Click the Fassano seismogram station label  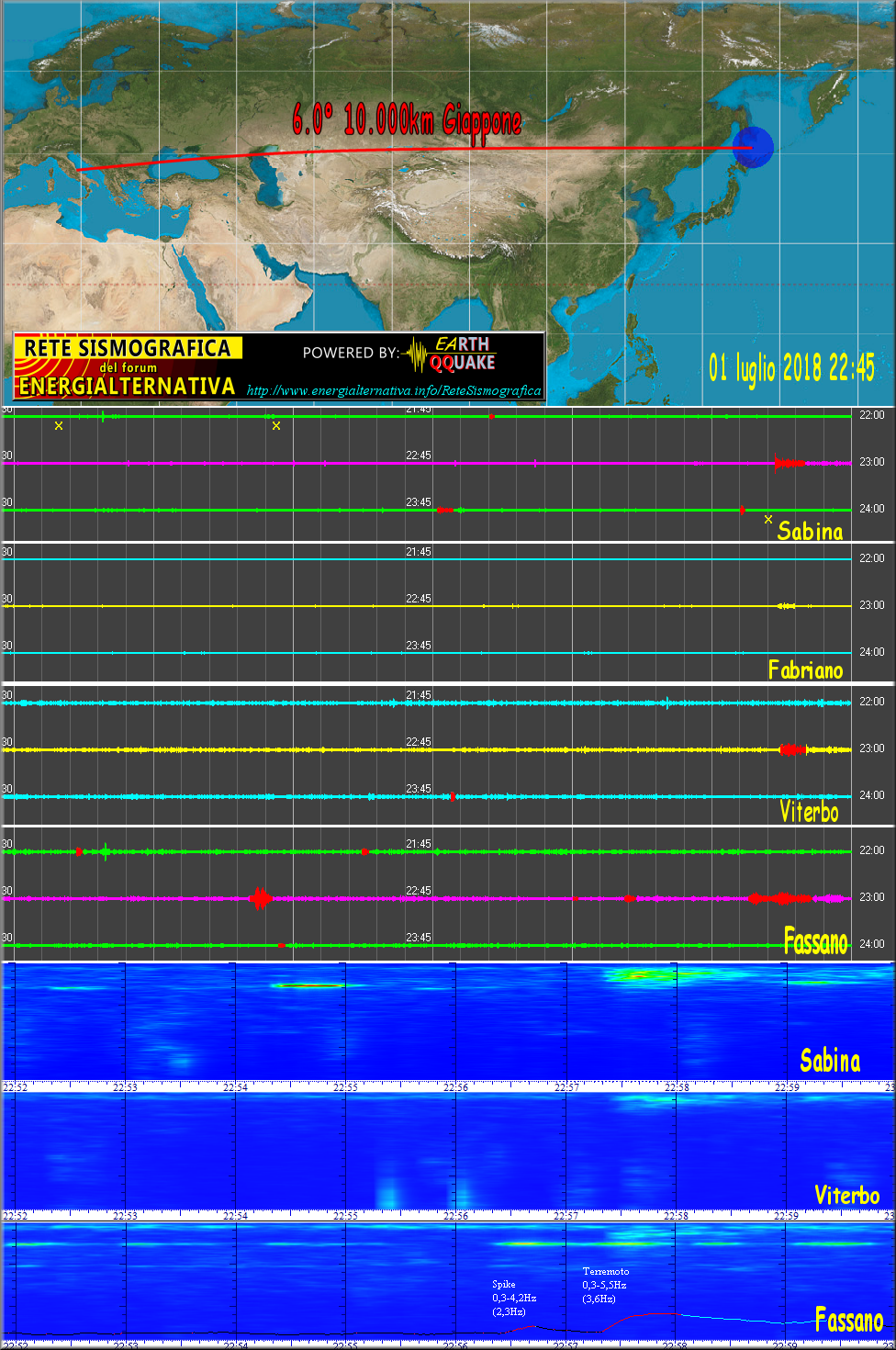816,941
